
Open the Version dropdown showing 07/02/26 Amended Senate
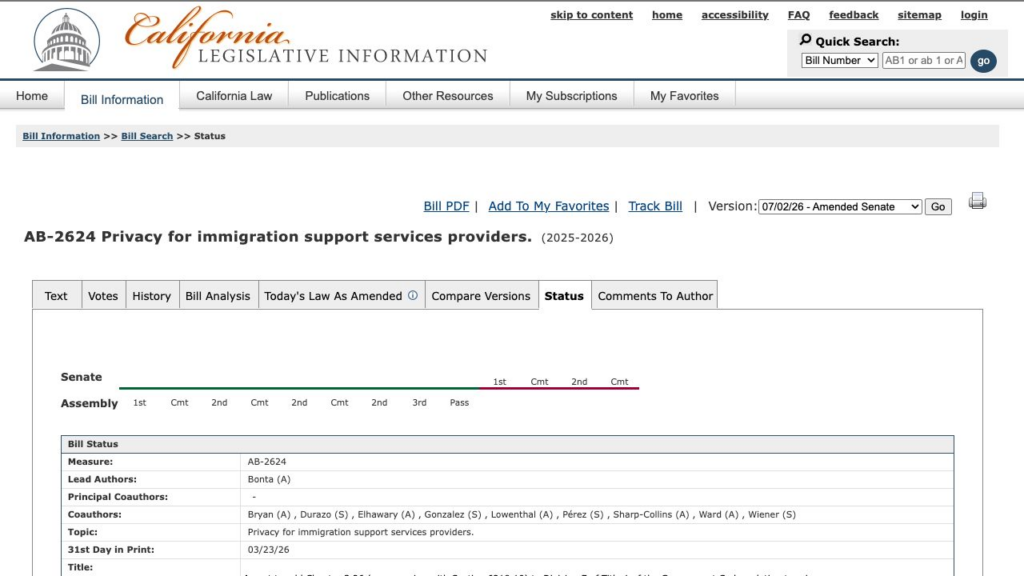pos(840,206)
